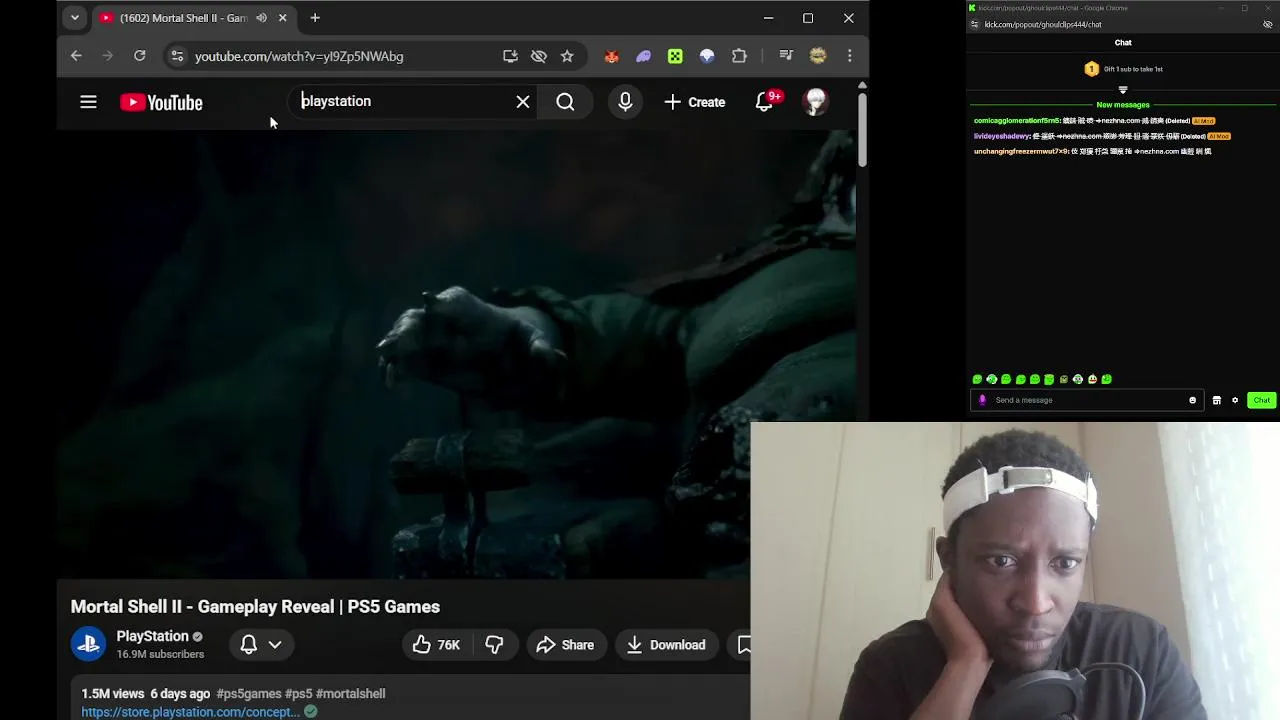Open the store.playstation.com concept link
This screenshot has width=1280, height=720.
pyautogui.click(x=190, y=712)
